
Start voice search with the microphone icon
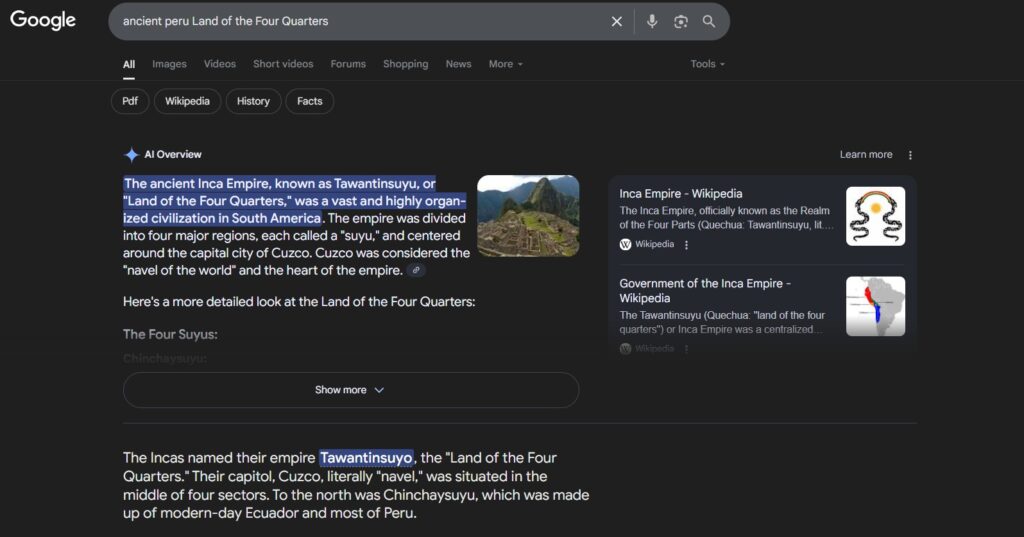tap(652, 21)
